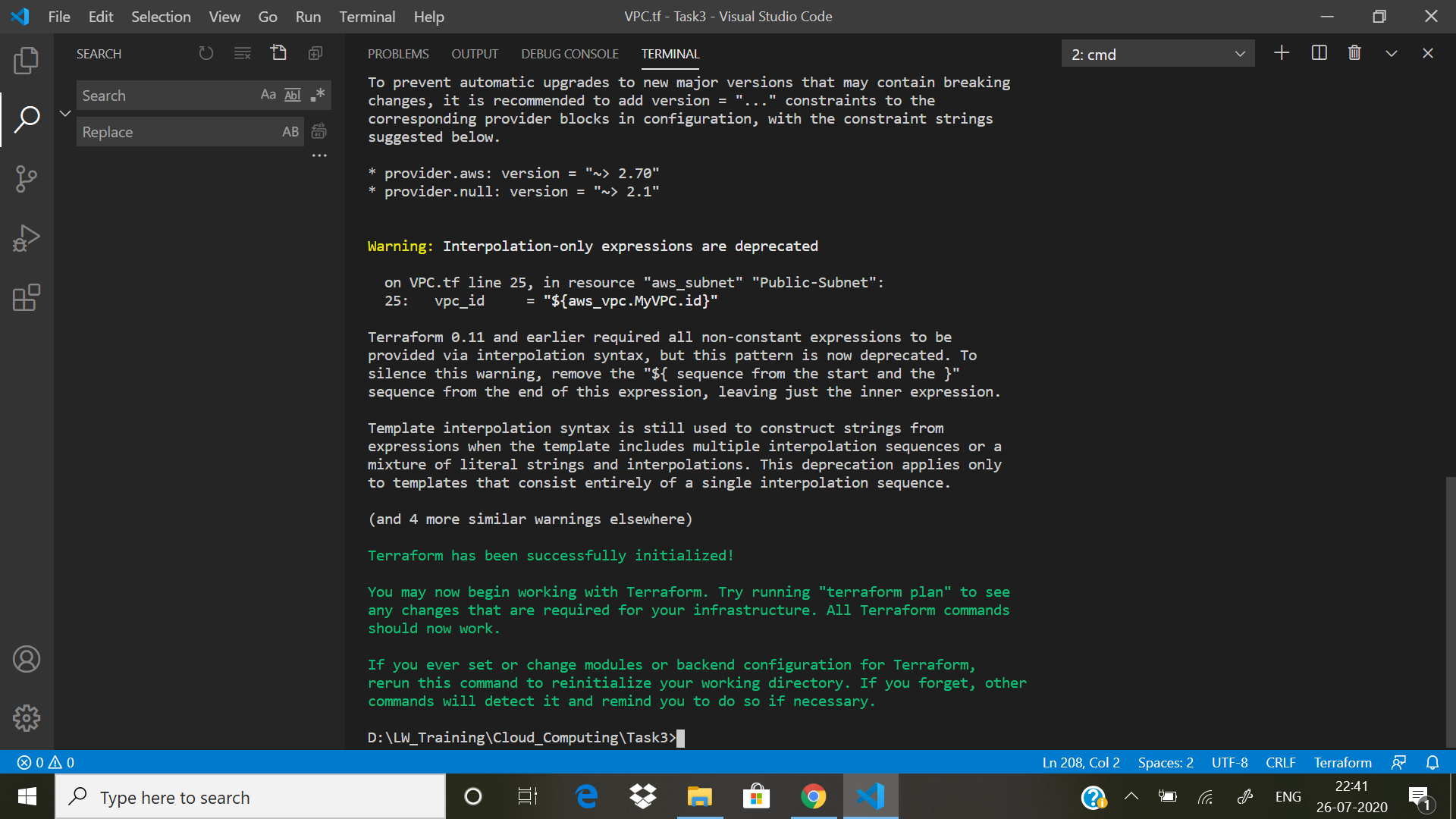Click the Kill Terminal trash icon

coord(1354,53)
